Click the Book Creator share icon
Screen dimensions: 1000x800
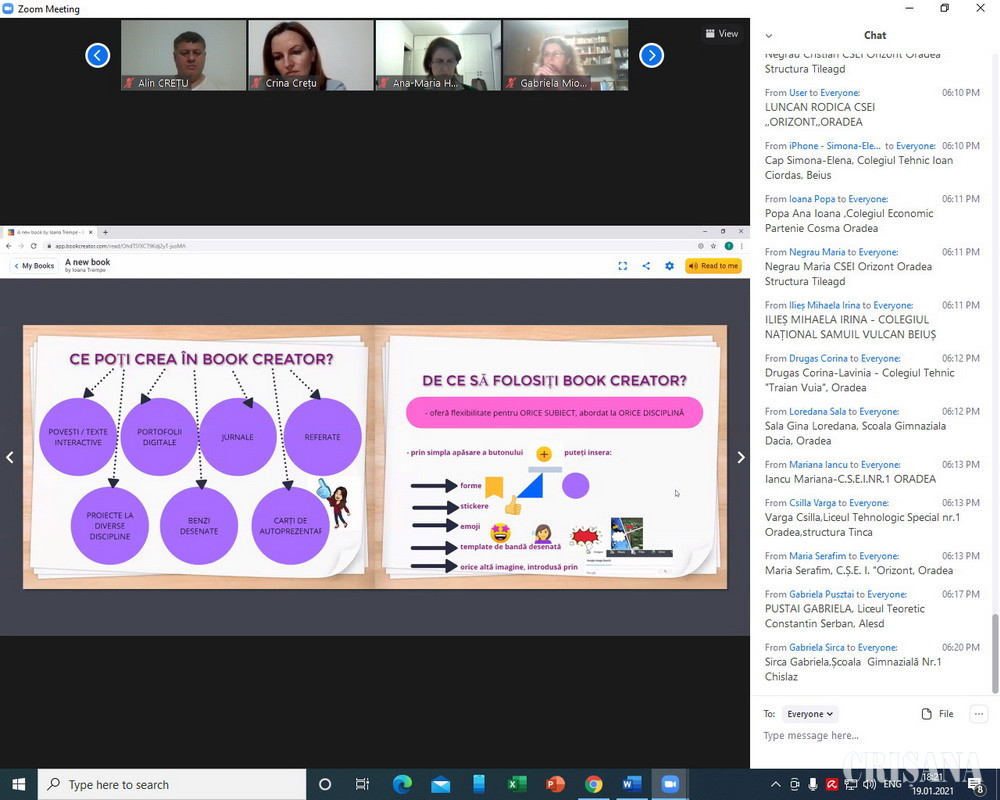click(x=646, y=266)
